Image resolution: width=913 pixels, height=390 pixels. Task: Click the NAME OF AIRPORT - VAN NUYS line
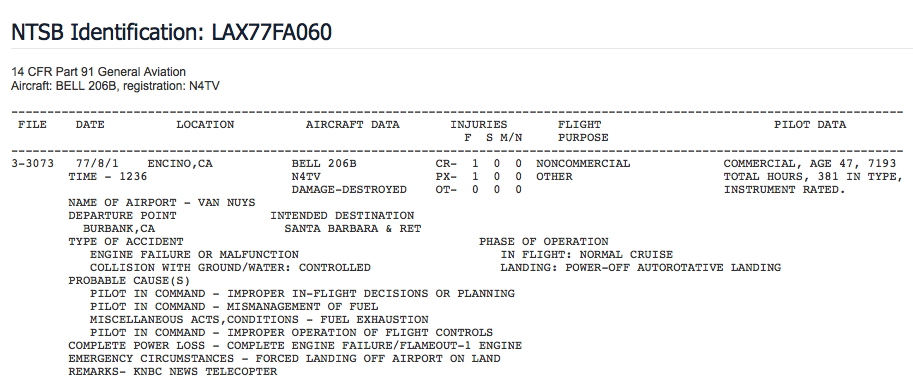pos(161,203)
